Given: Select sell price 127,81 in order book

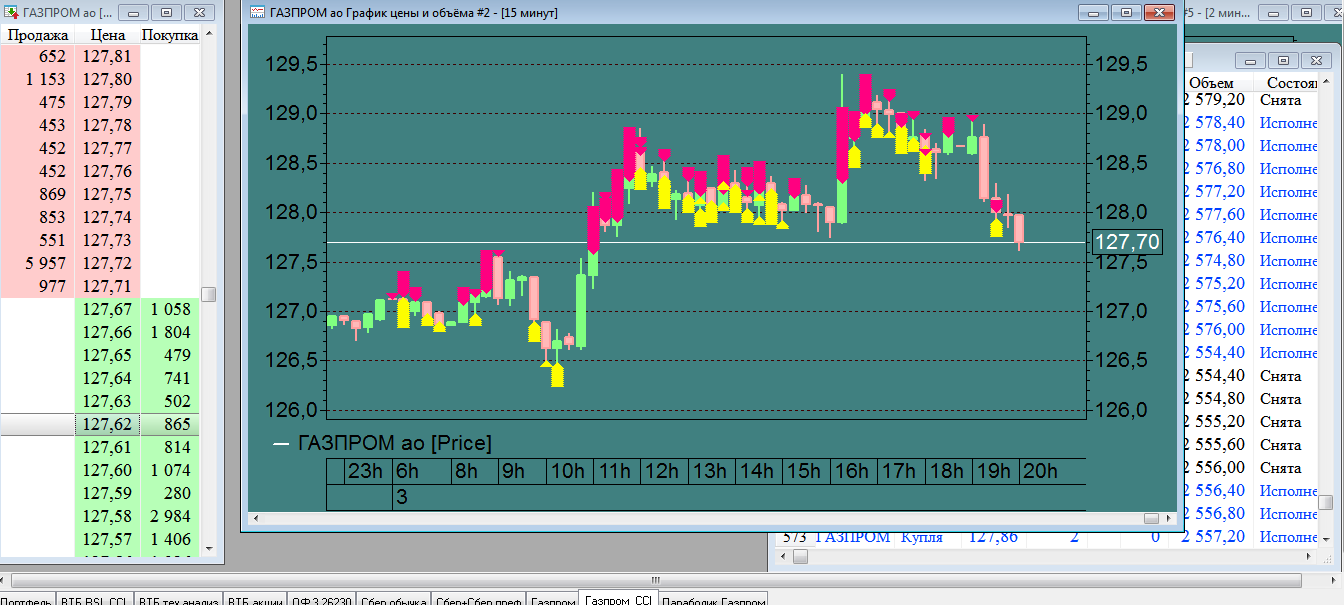Looking at the screenshot, I should pyautogui.click(x=107, y=57).
